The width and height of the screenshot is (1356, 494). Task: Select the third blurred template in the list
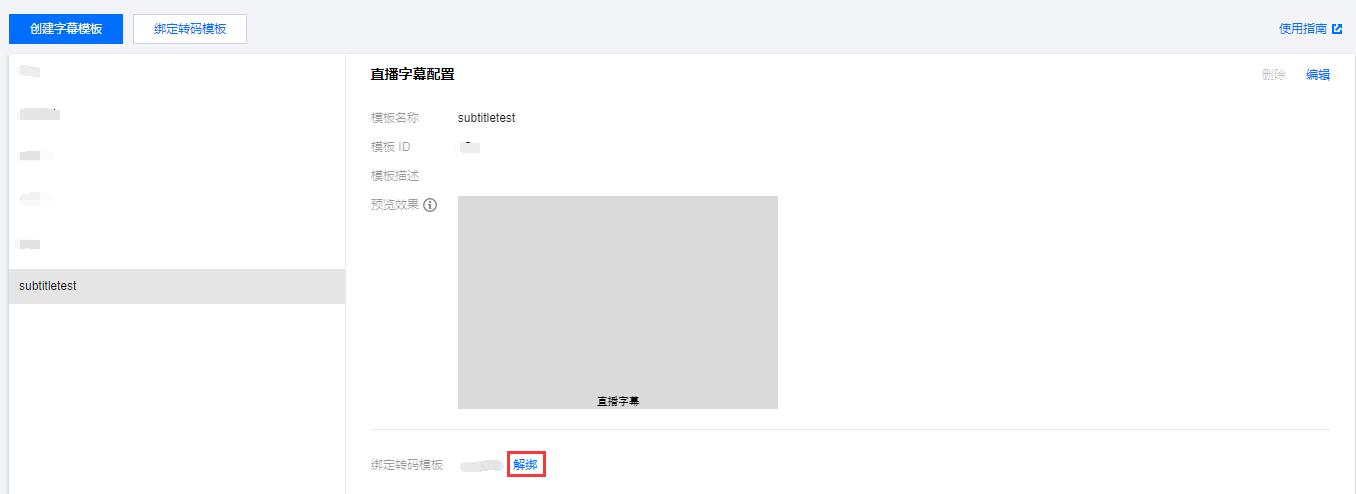click(177, 157)
